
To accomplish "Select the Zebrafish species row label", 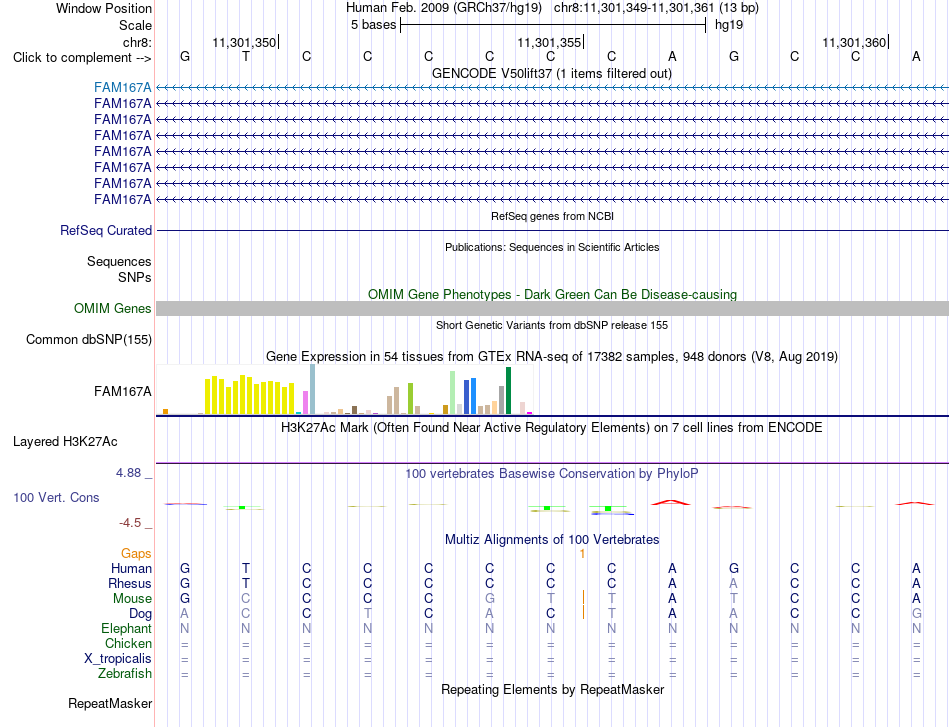I will pyautogui.click(x=125, y=673).
